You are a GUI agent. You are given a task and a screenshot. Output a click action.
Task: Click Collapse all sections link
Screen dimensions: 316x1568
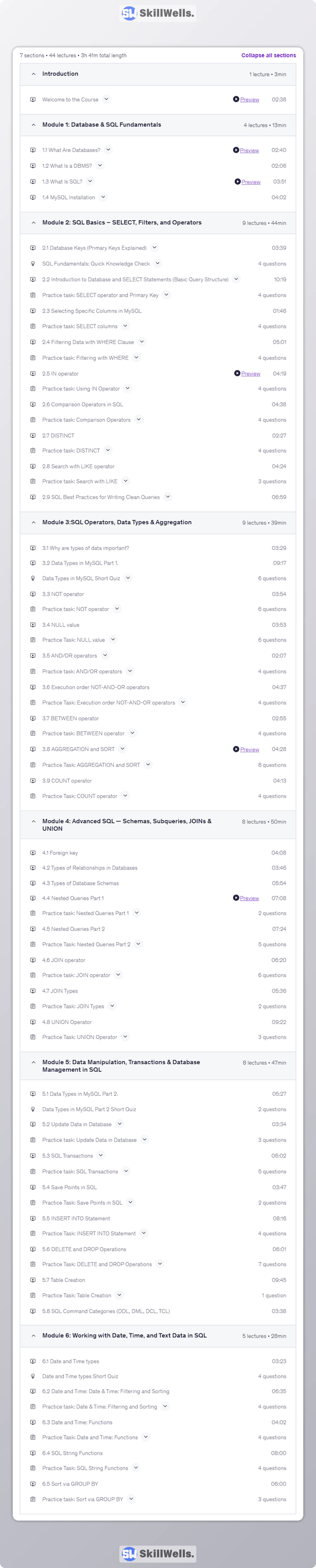coord(269,55)
